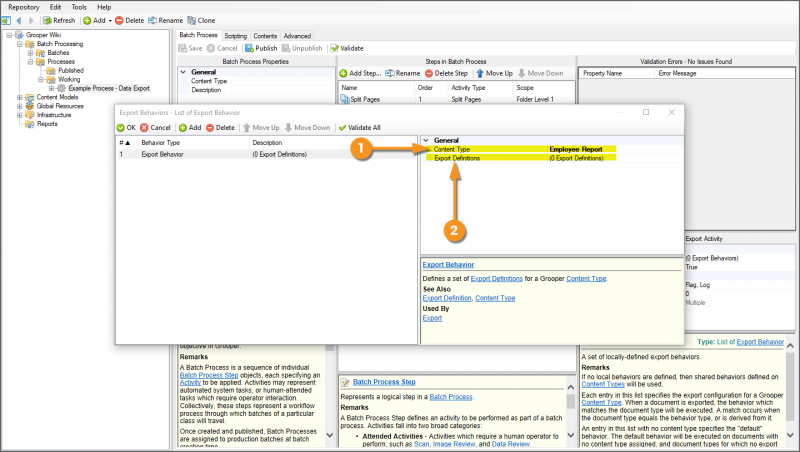
Task: Follow the Export Definitions link in description
Action: click(496, 279)
